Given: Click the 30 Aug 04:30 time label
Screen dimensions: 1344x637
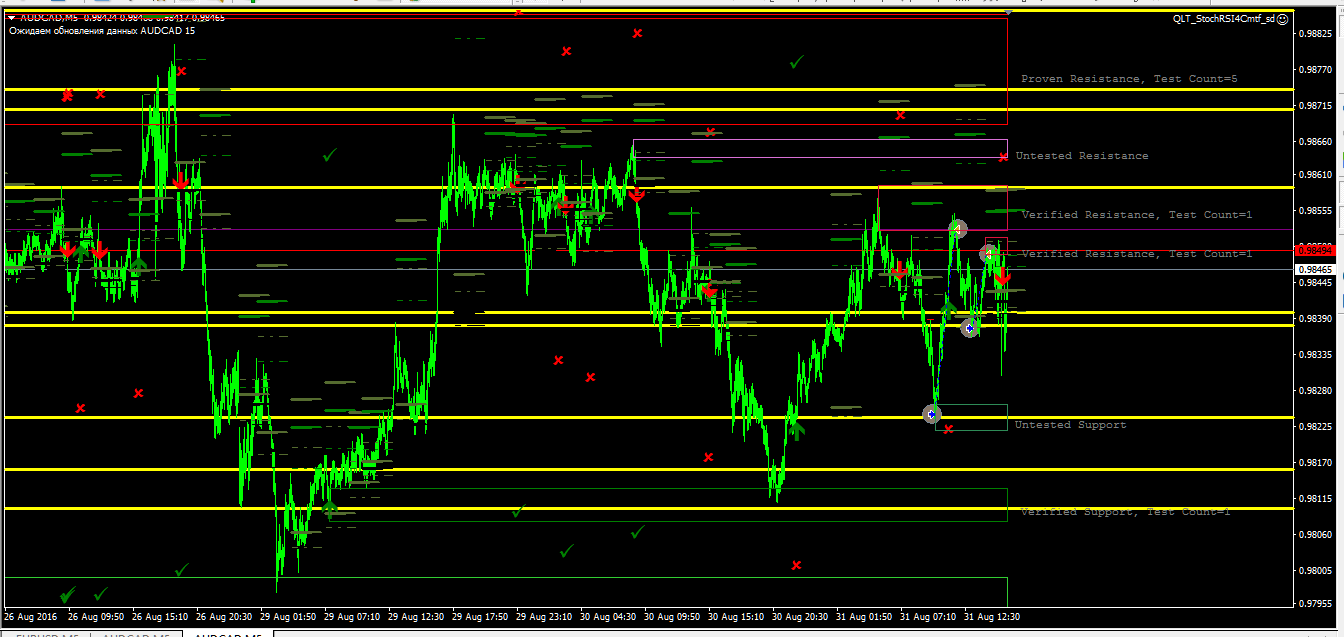Looking at the screenshot, I should coord(609,617).
